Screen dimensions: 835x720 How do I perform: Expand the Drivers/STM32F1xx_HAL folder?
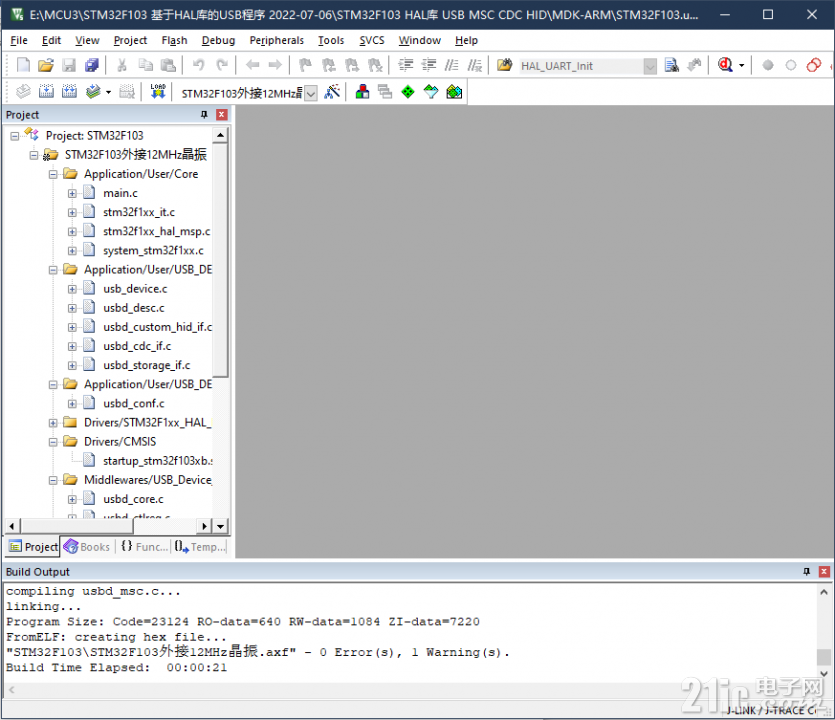coord(53,423)
